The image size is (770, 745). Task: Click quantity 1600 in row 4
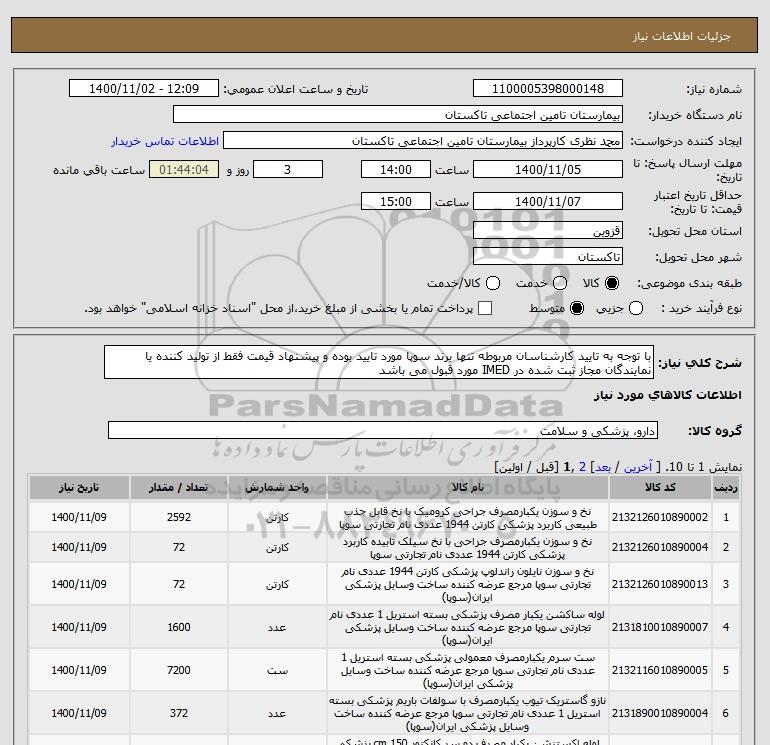179,627
